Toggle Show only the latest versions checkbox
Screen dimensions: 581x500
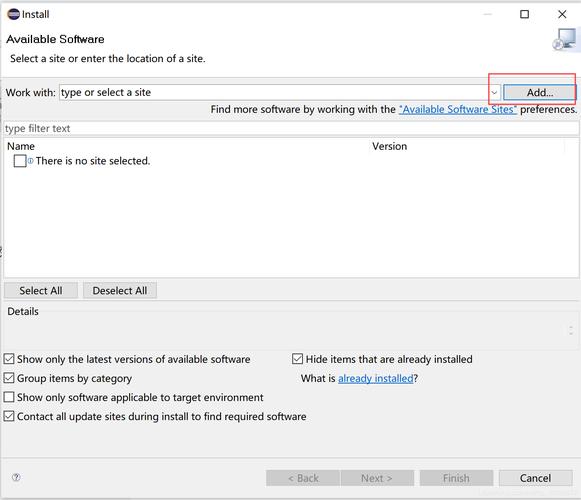[9, 359]
